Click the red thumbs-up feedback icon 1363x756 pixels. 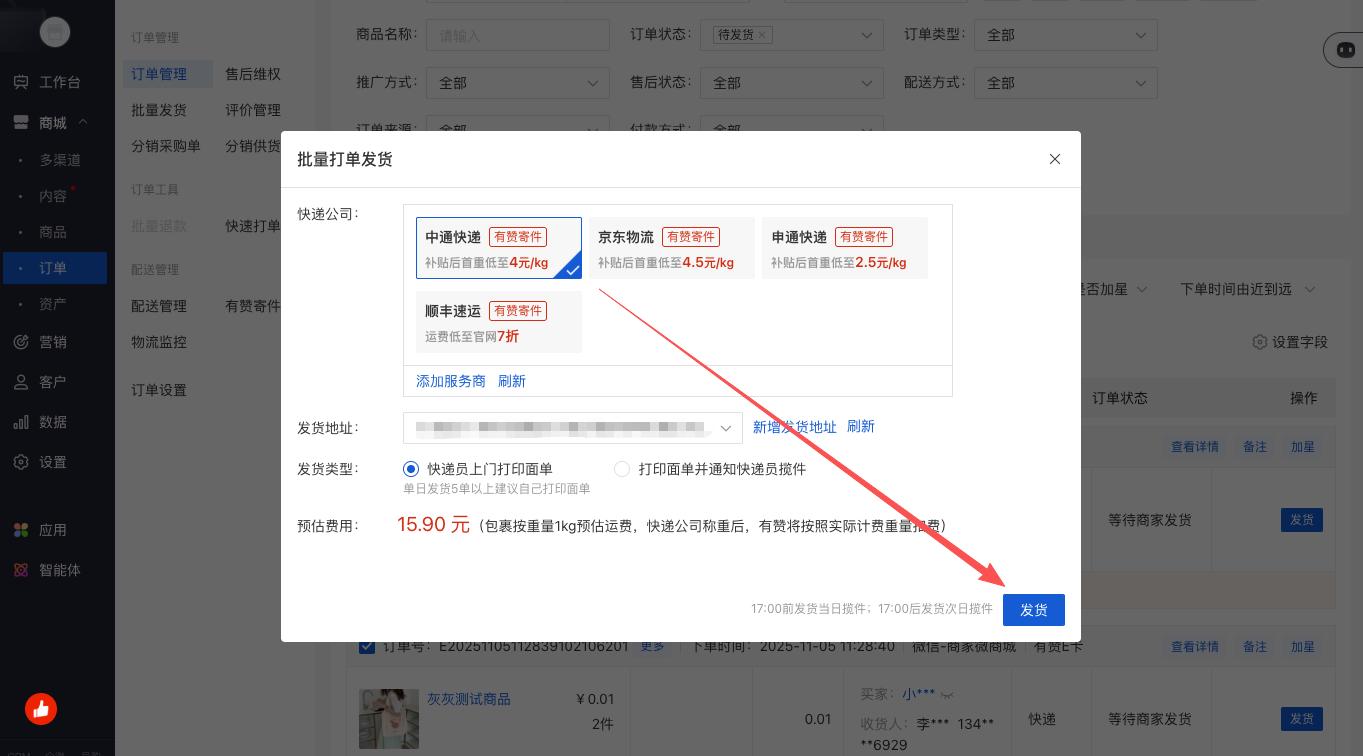41,709
